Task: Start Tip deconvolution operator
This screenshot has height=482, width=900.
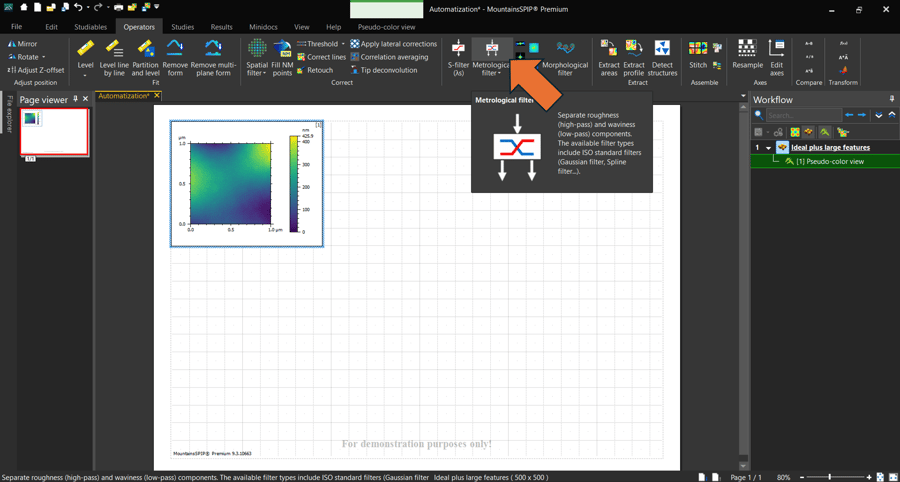Action: [384, 70]
